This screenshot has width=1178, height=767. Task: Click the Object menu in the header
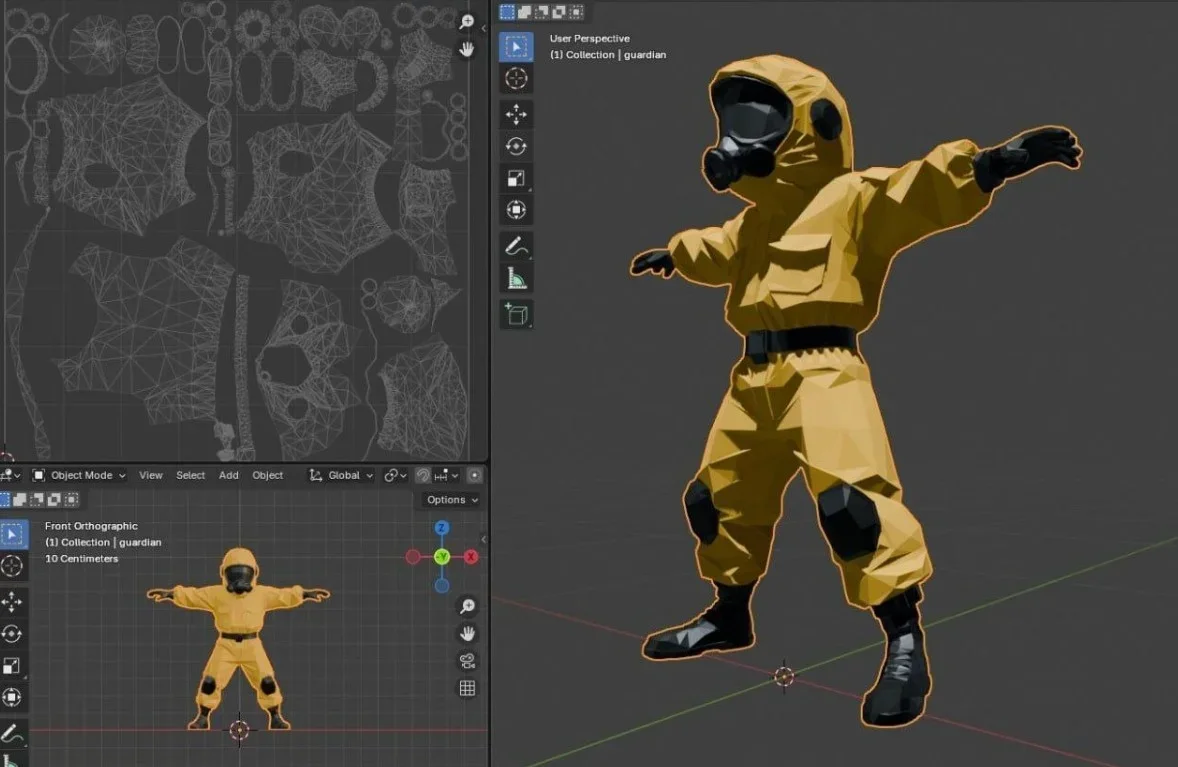coord(267,476)
